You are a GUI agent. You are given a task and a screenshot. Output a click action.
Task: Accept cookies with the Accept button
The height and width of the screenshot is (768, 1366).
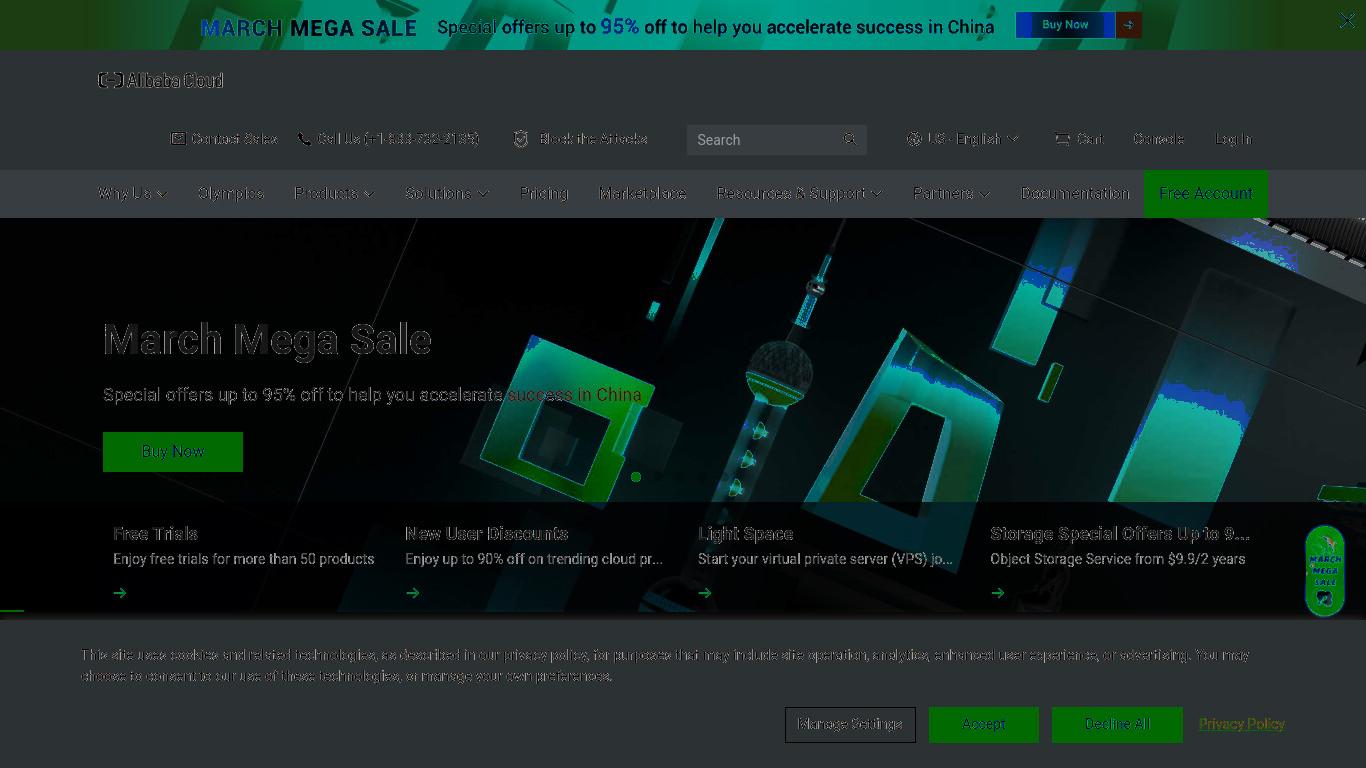tap(984, 724)
